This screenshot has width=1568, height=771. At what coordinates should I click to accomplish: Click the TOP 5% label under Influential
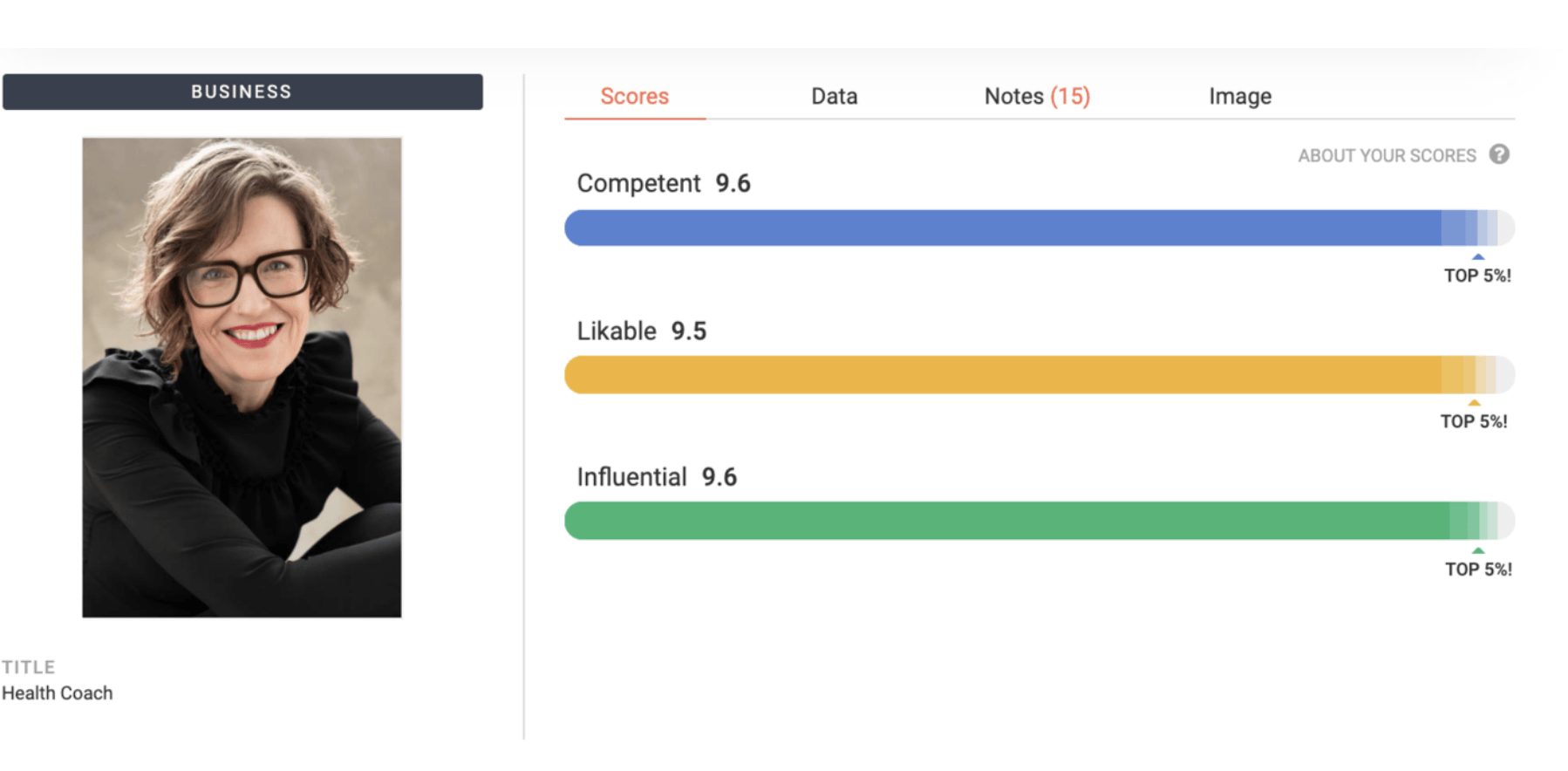click(1478, 570)
